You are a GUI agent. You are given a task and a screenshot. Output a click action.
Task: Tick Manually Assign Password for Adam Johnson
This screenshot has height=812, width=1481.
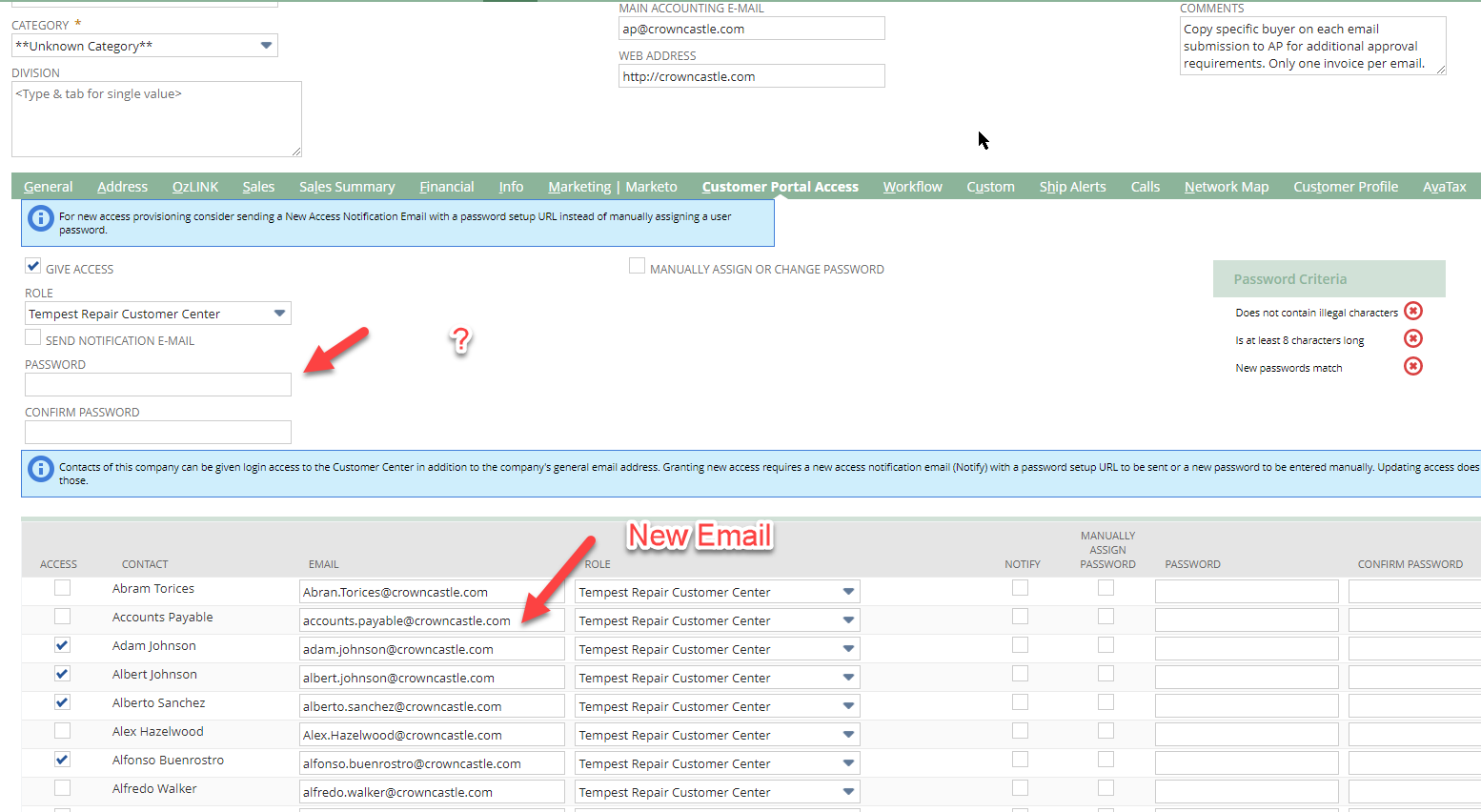pos(1106,645)
